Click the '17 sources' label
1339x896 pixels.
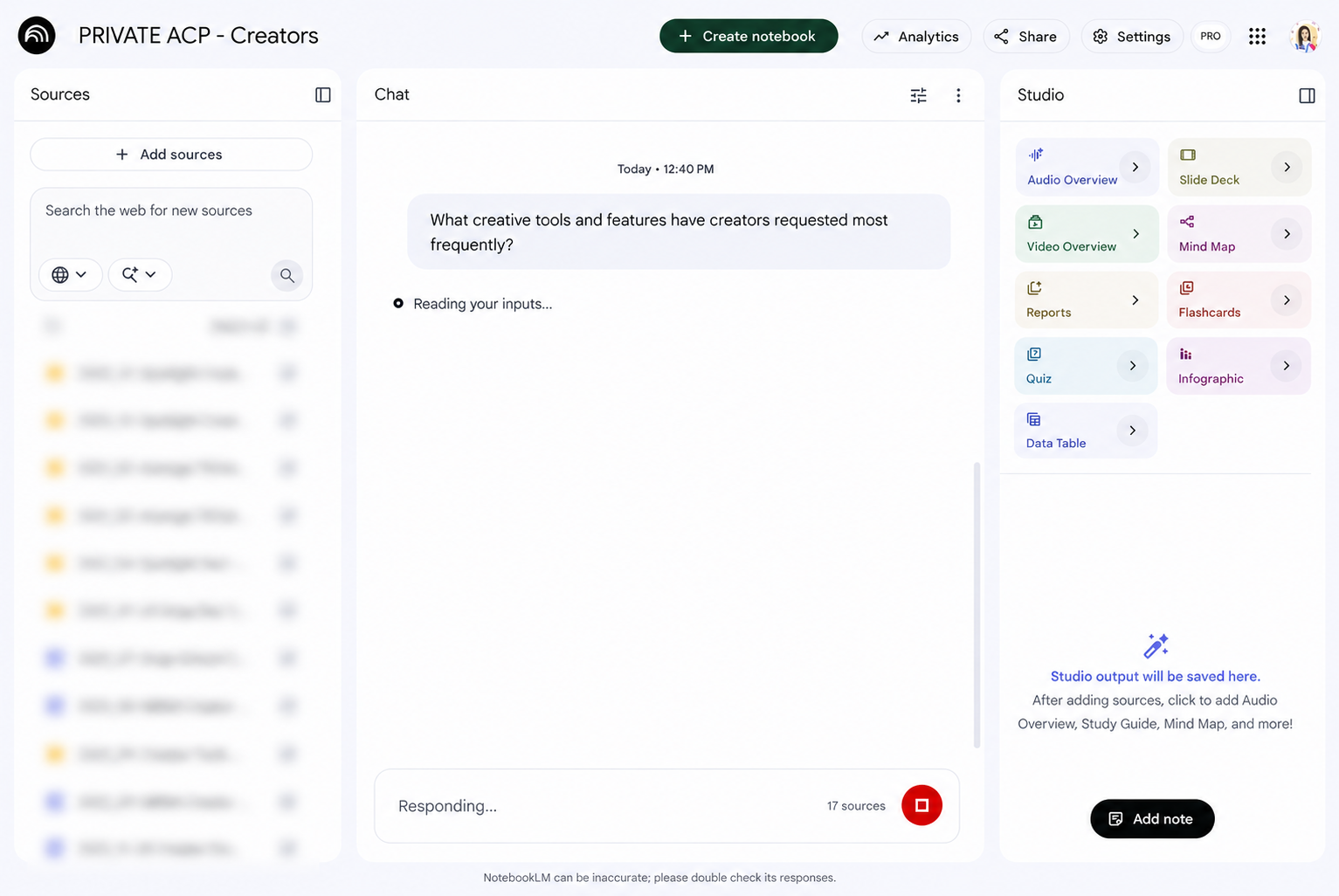856,806
